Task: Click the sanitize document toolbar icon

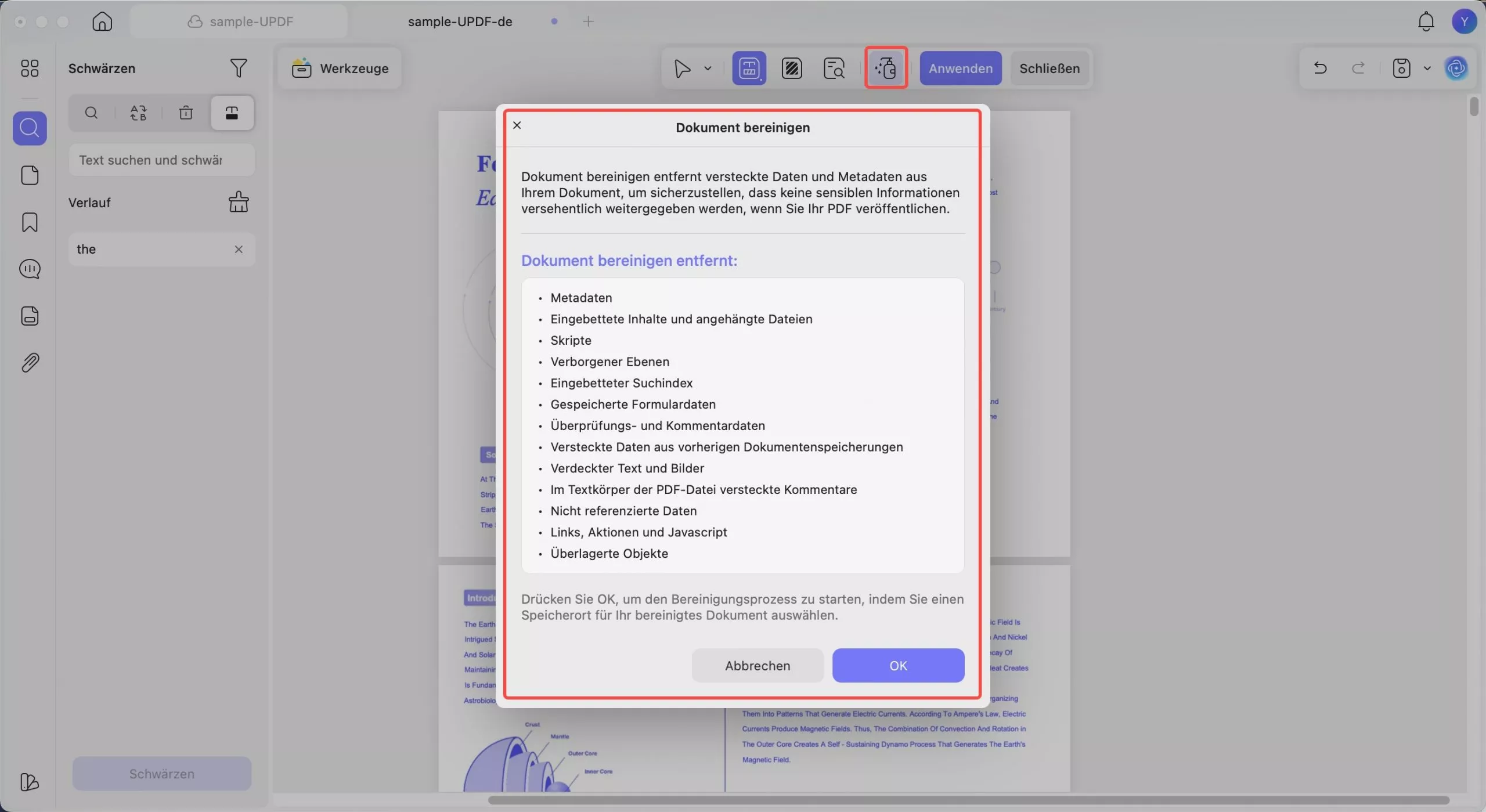Action: point(886,68)
